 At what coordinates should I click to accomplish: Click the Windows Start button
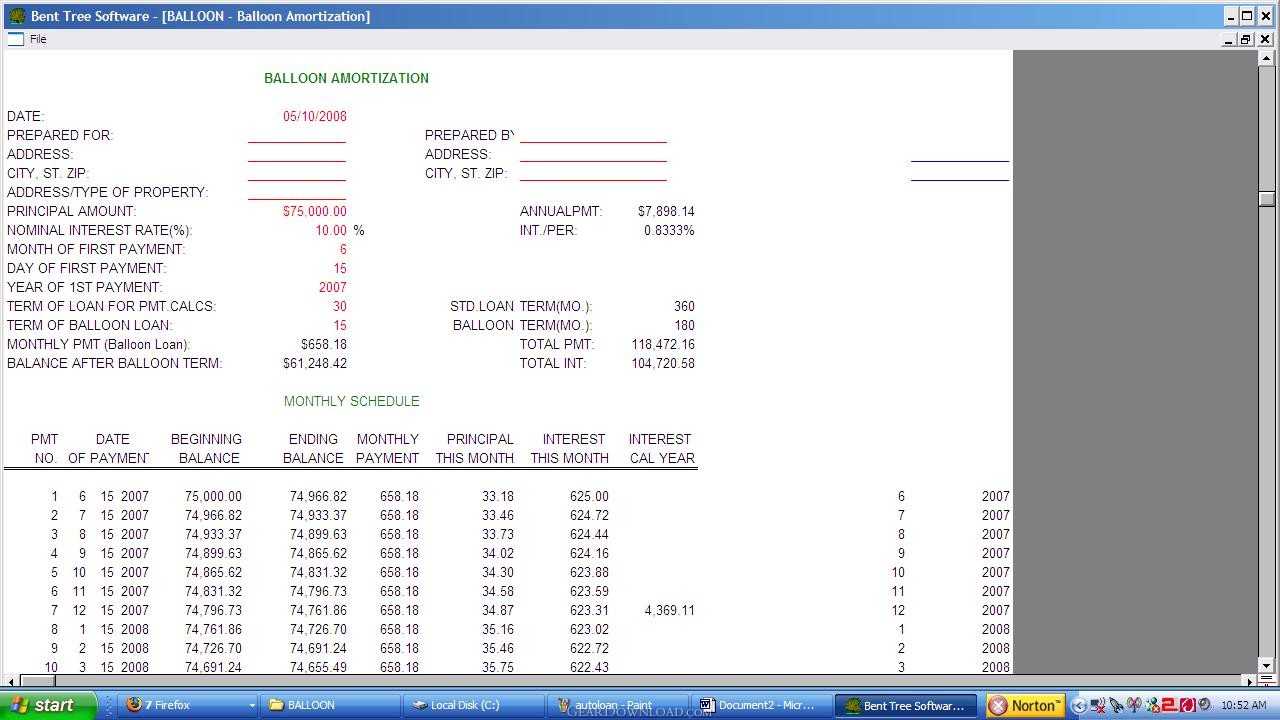click(x=48, y=705)
